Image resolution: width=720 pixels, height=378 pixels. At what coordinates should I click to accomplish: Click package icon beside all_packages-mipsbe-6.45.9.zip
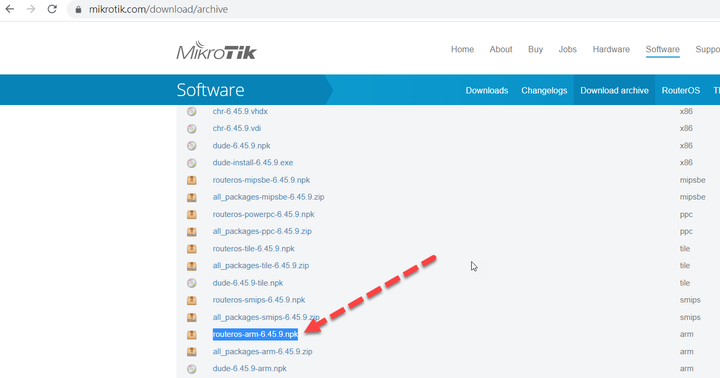click(191, 197)
